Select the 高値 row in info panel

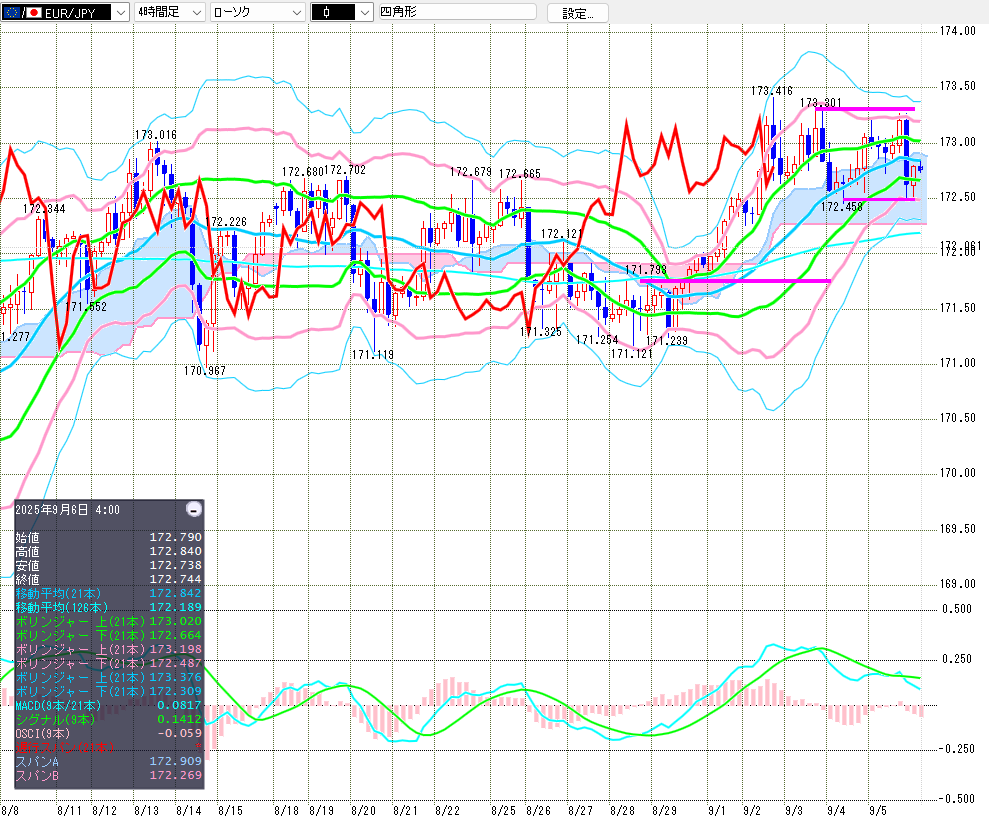(108, 551)
